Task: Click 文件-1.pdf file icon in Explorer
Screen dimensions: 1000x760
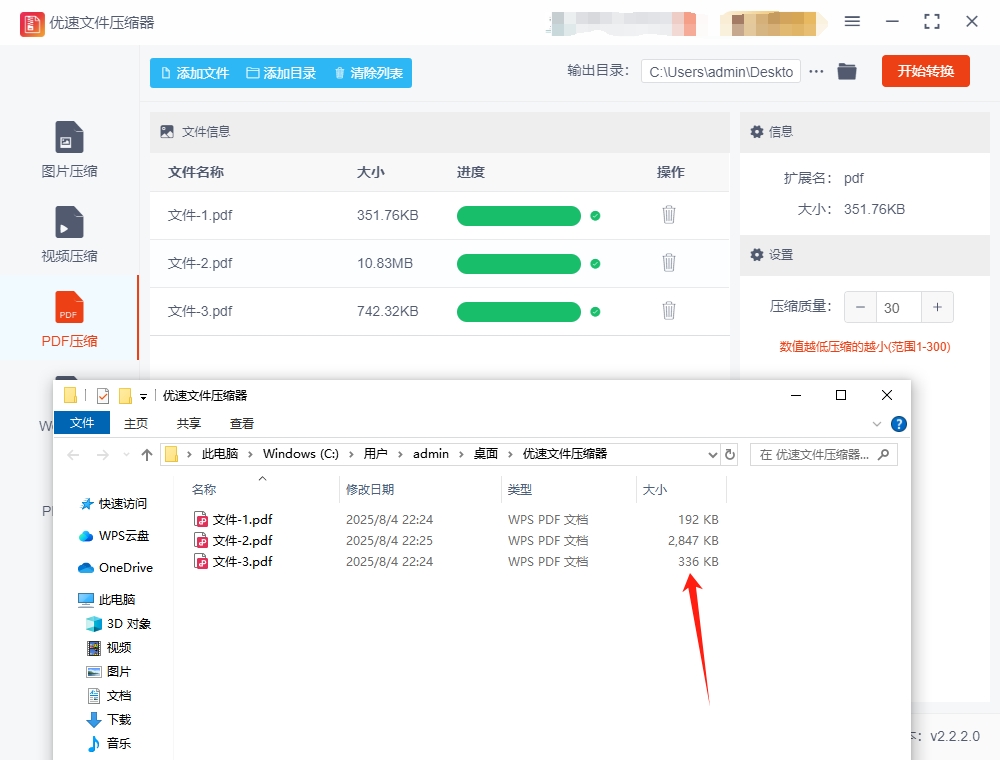Action: coord(201,519)
